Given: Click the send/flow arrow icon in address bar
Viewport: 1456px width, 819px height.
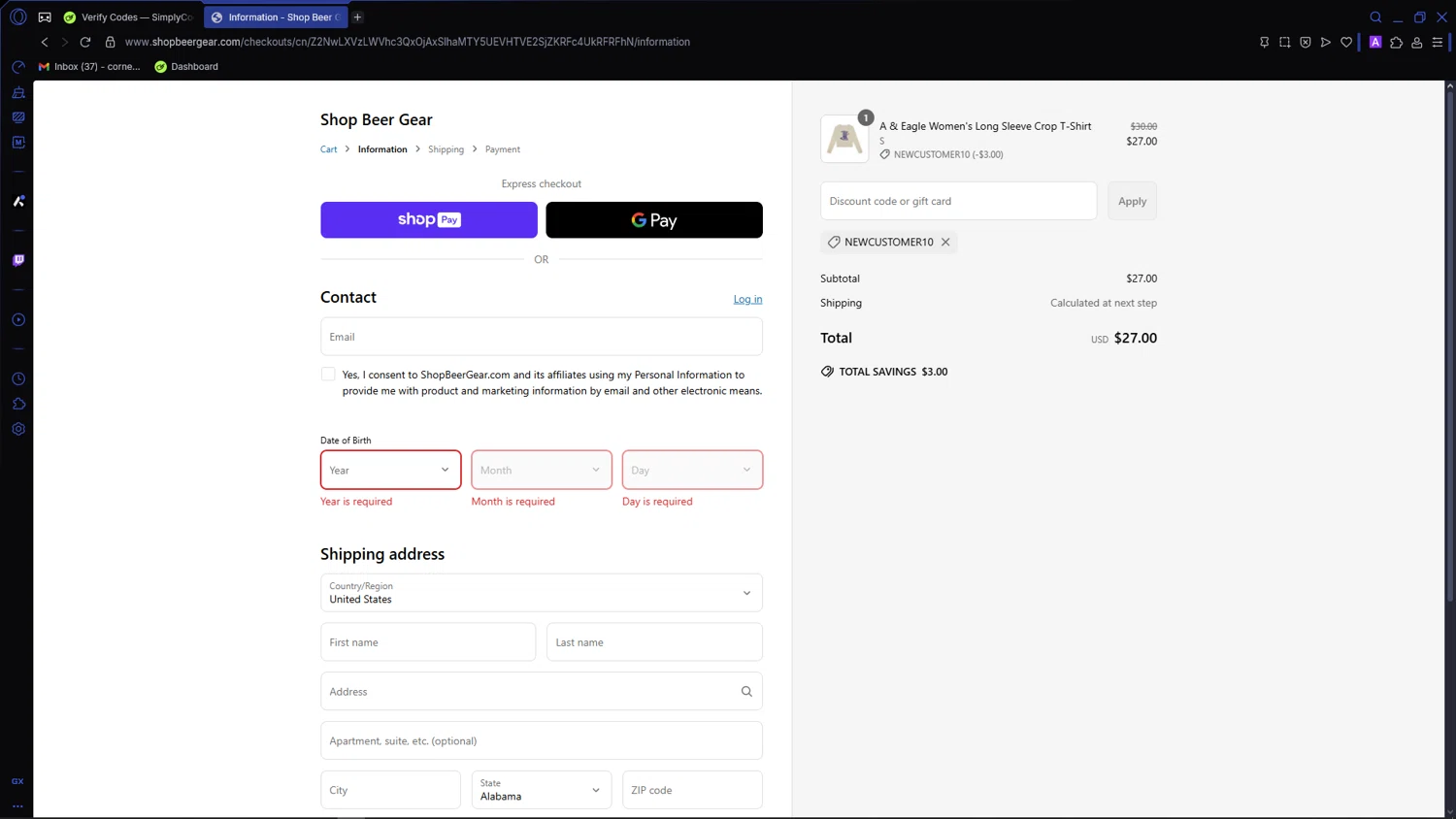Looking at the screenshot, I should [1326, 42].
